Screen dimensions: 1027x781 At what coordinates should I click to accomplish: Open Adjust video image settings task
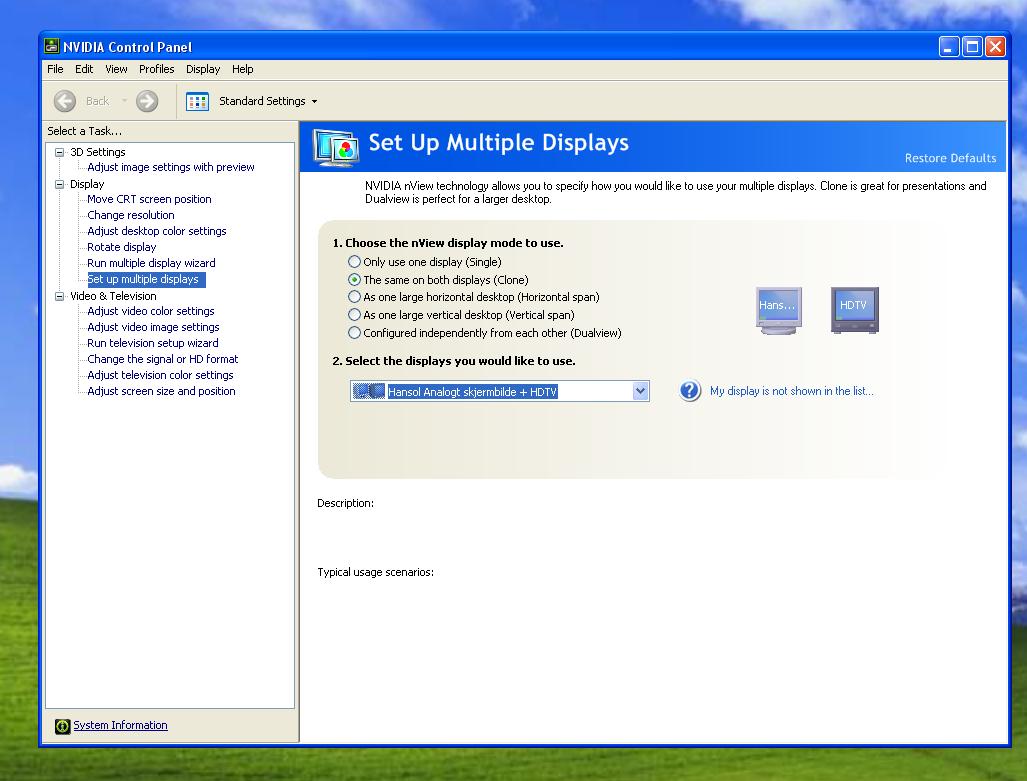click(x=153, y=327)
